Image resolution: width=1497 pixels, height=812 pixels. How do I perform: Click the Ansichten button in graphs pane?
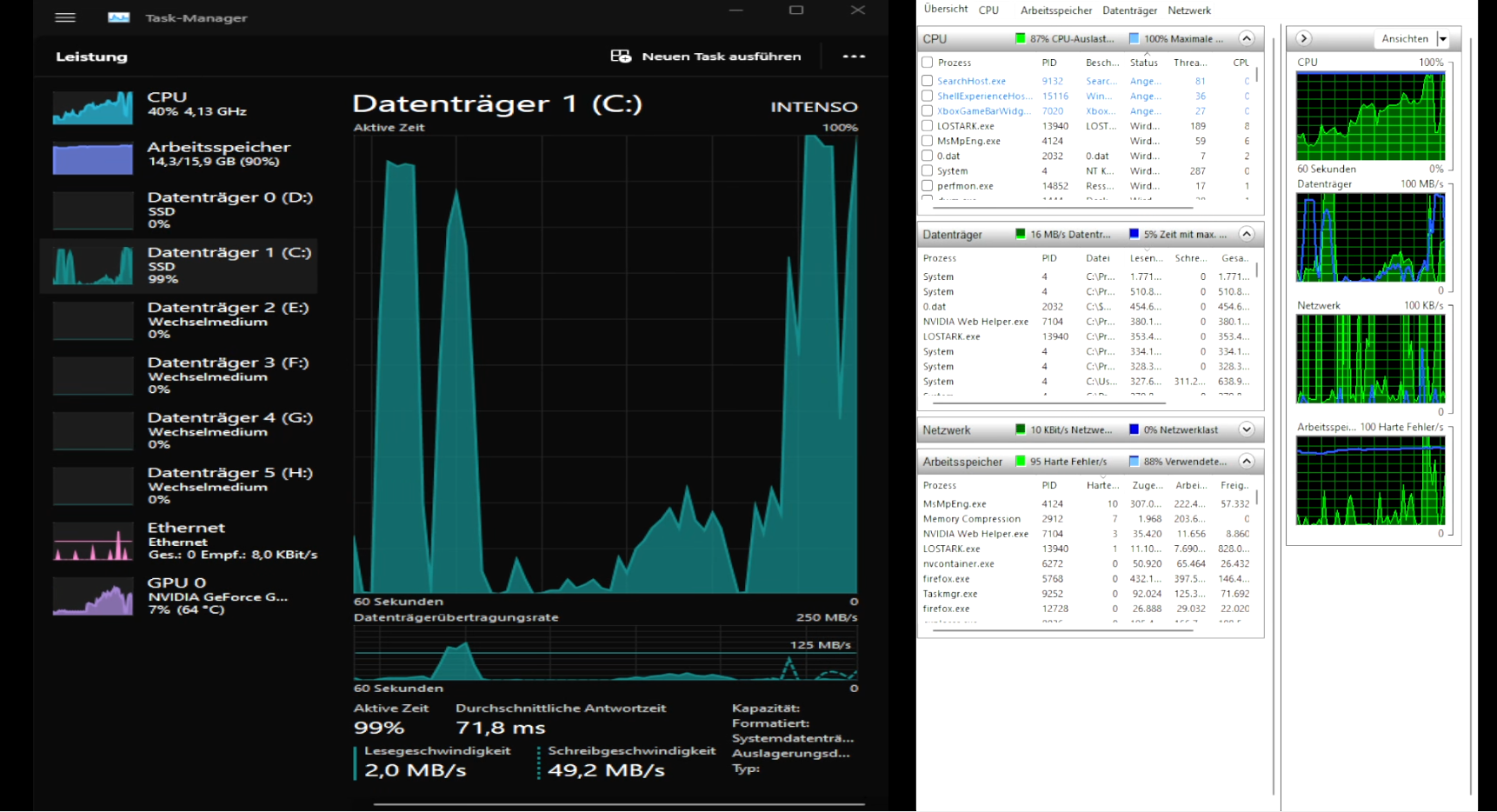tap(1405, 39)
